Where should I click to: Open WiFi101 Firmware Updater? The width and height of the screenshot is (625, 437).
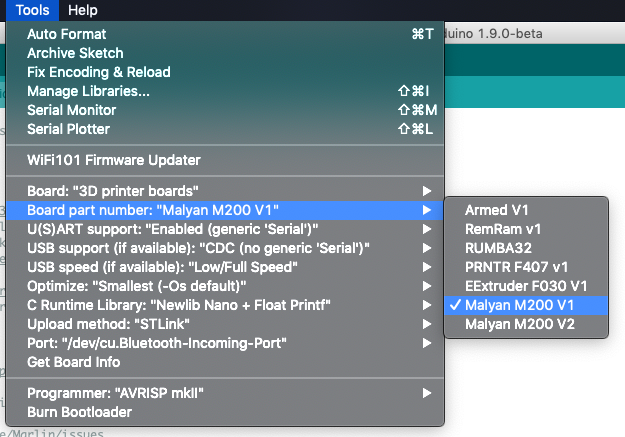pos(225,160)
